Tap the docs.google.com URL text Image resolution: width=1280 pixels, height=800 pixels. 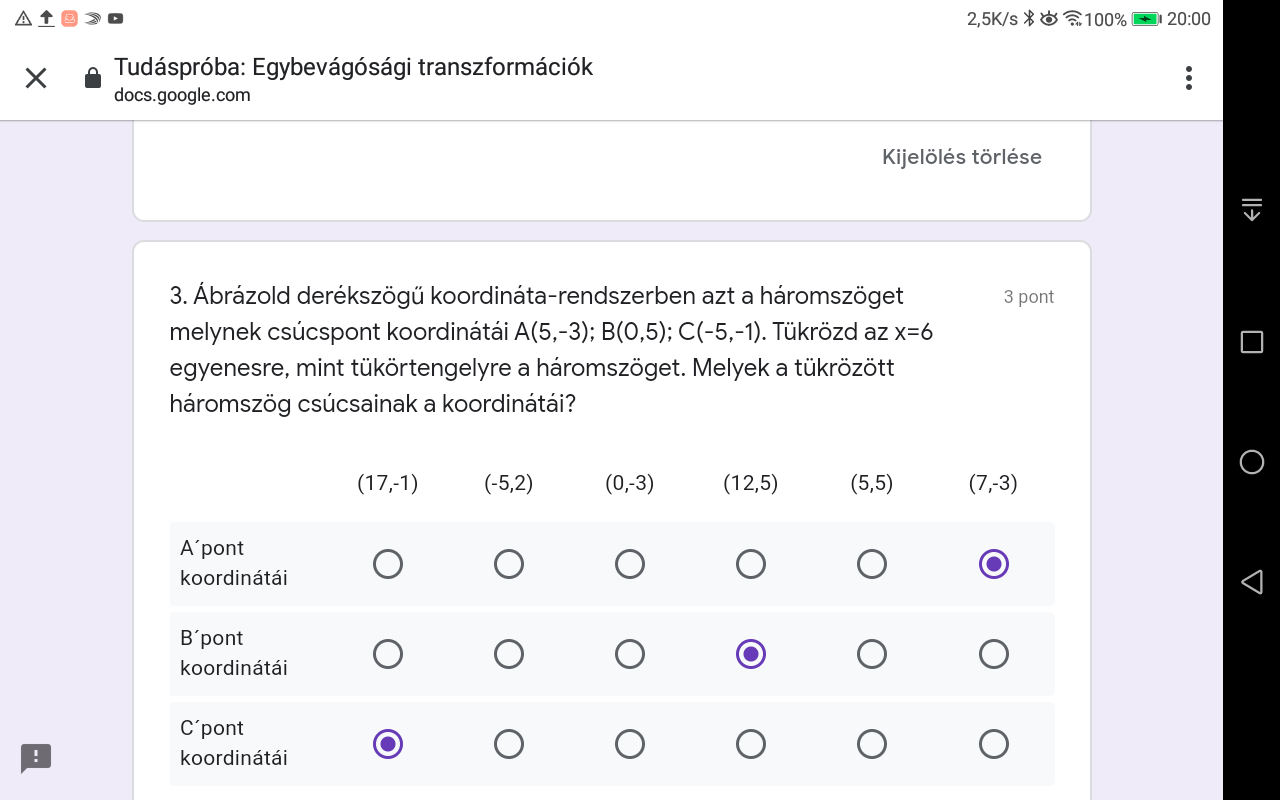pyautogui.click(x=182, y=95)
